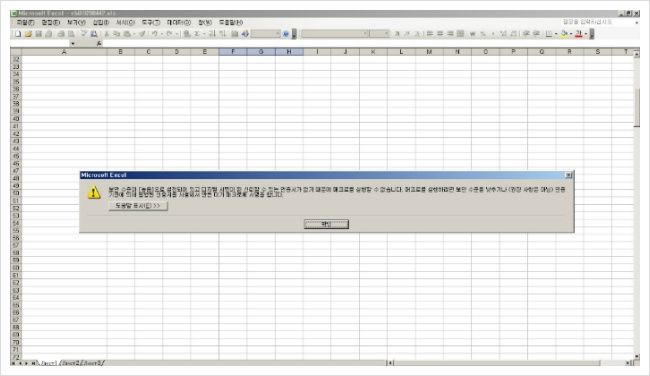Open the Name Box dropdown arrow
650x376 pixels.
pos(73,44)
